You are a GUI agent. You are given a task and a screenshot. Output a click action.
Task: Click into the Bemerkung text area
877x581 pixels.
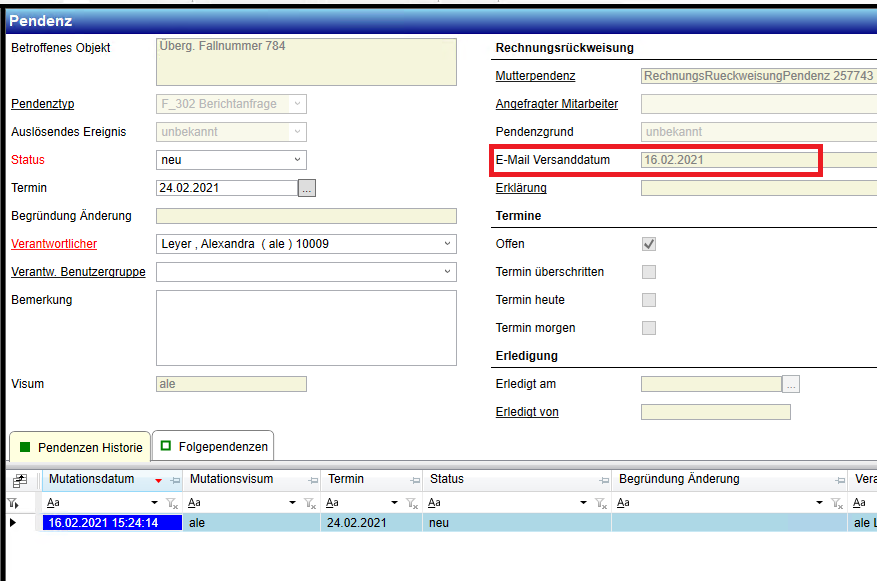click(x=306, y=328)
